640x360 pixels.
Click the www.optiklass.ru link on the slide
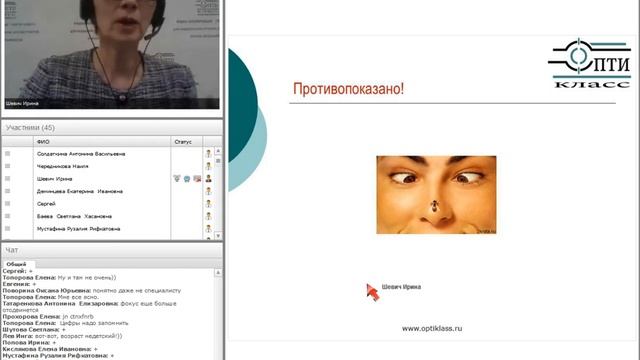(x=432, y=328)
